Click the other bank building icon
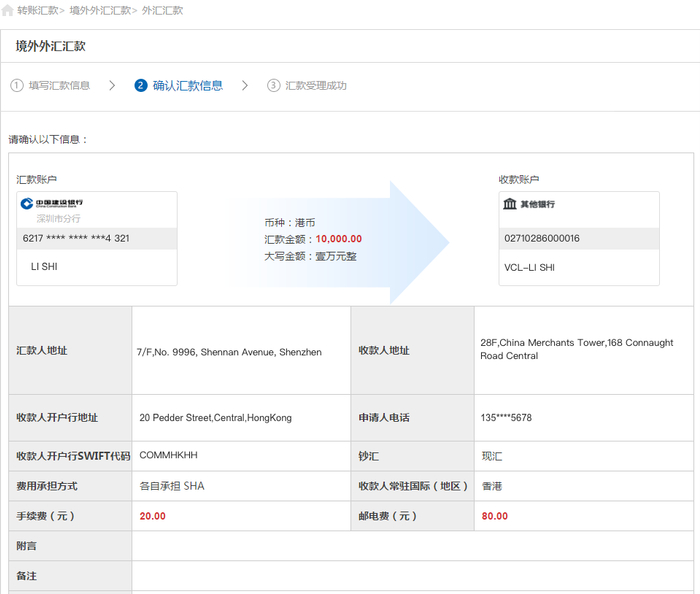The image size is (700, 594). coord(509,203)
